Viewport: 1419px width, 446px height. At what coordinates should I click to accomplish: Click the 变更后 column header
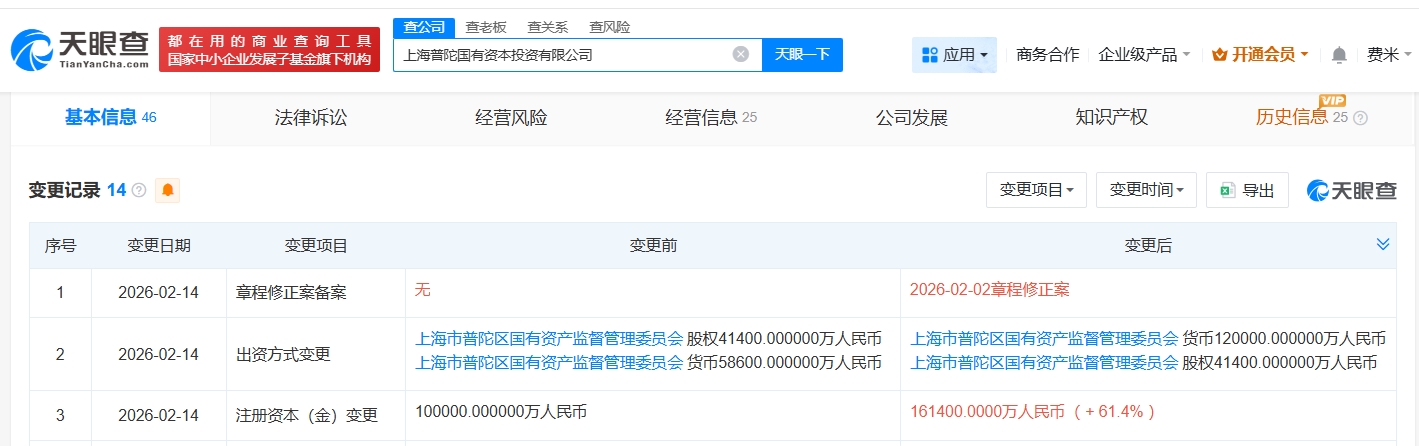tap(1148, 245)
